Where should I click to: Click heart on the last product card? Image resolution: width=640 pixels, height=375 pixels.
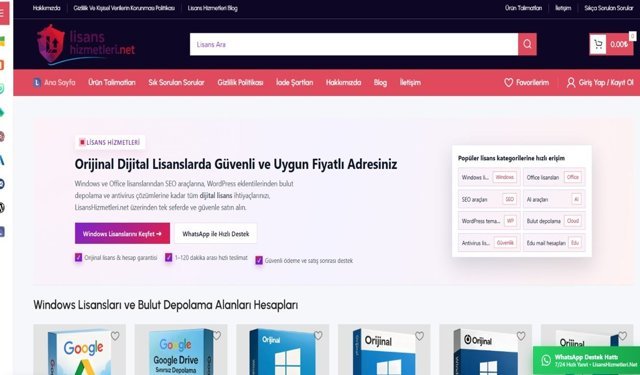(622, 336)
